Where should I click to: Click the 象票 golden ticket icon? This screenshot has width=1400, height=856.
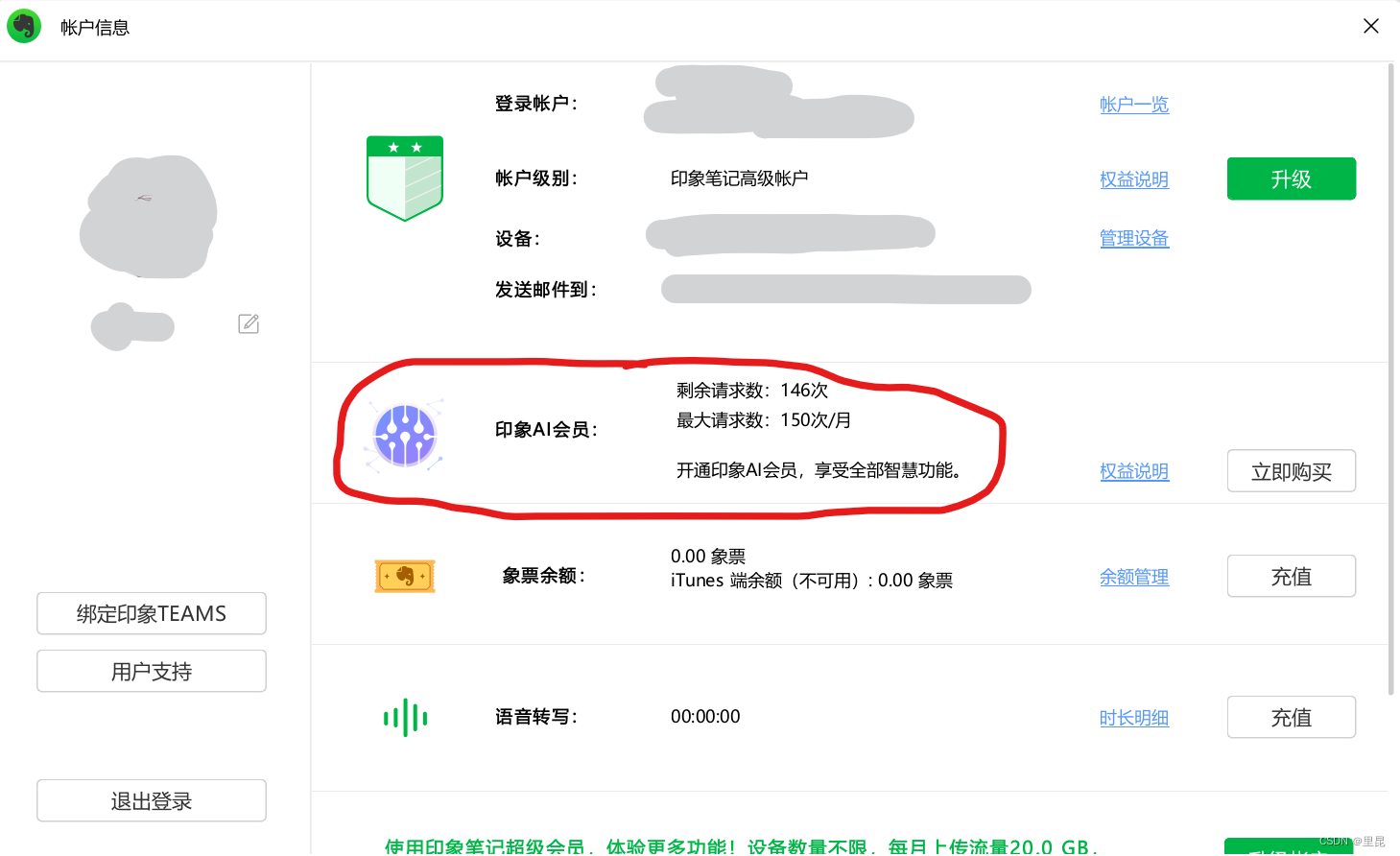pos(405,576)
